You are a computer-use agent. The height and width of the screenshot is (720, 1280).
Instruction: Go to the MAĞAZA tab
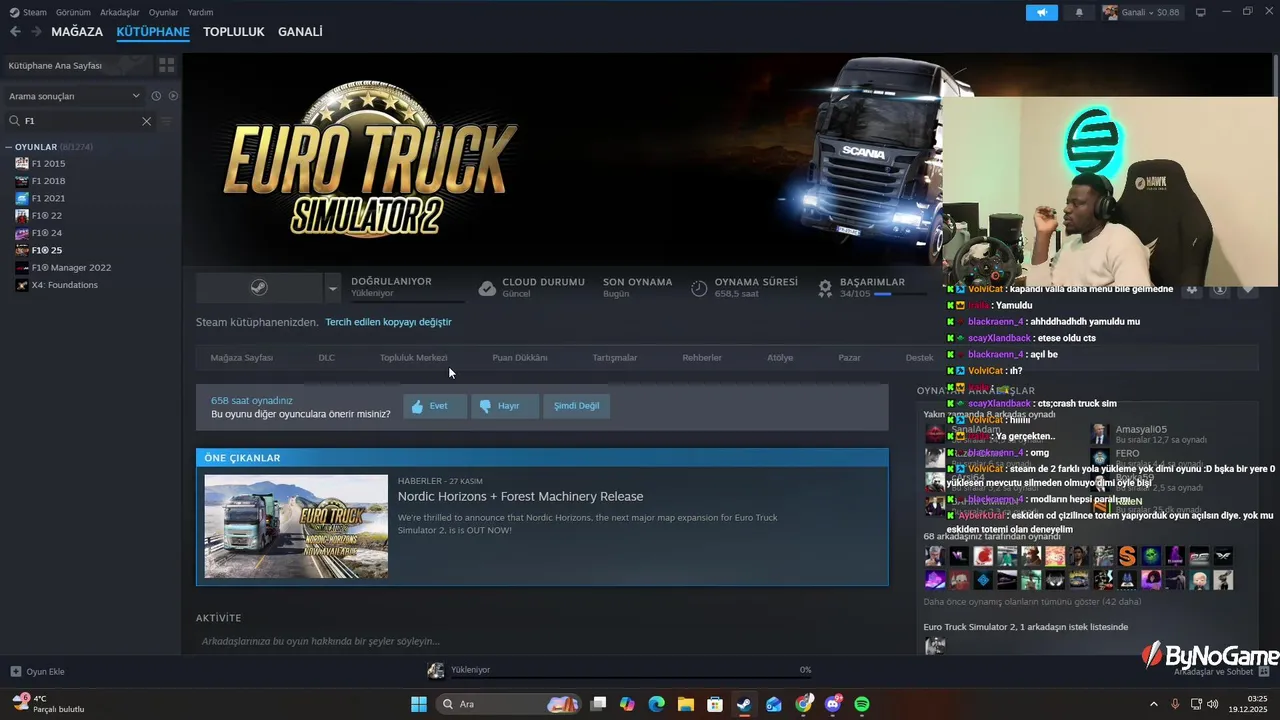[77, 32]
